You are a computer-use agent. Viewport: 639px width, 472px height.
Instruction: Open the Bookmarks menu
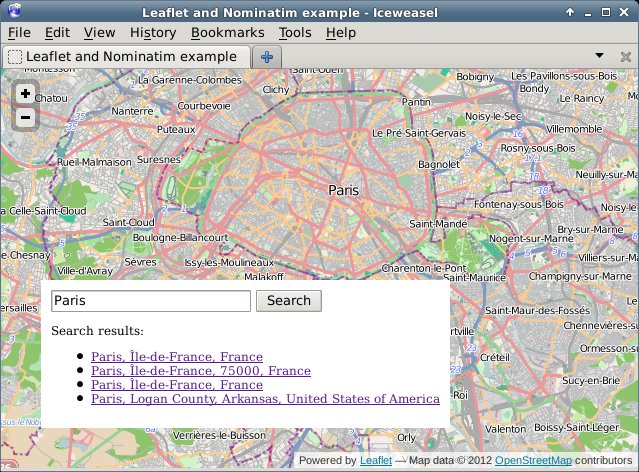(x=227, y=33)
